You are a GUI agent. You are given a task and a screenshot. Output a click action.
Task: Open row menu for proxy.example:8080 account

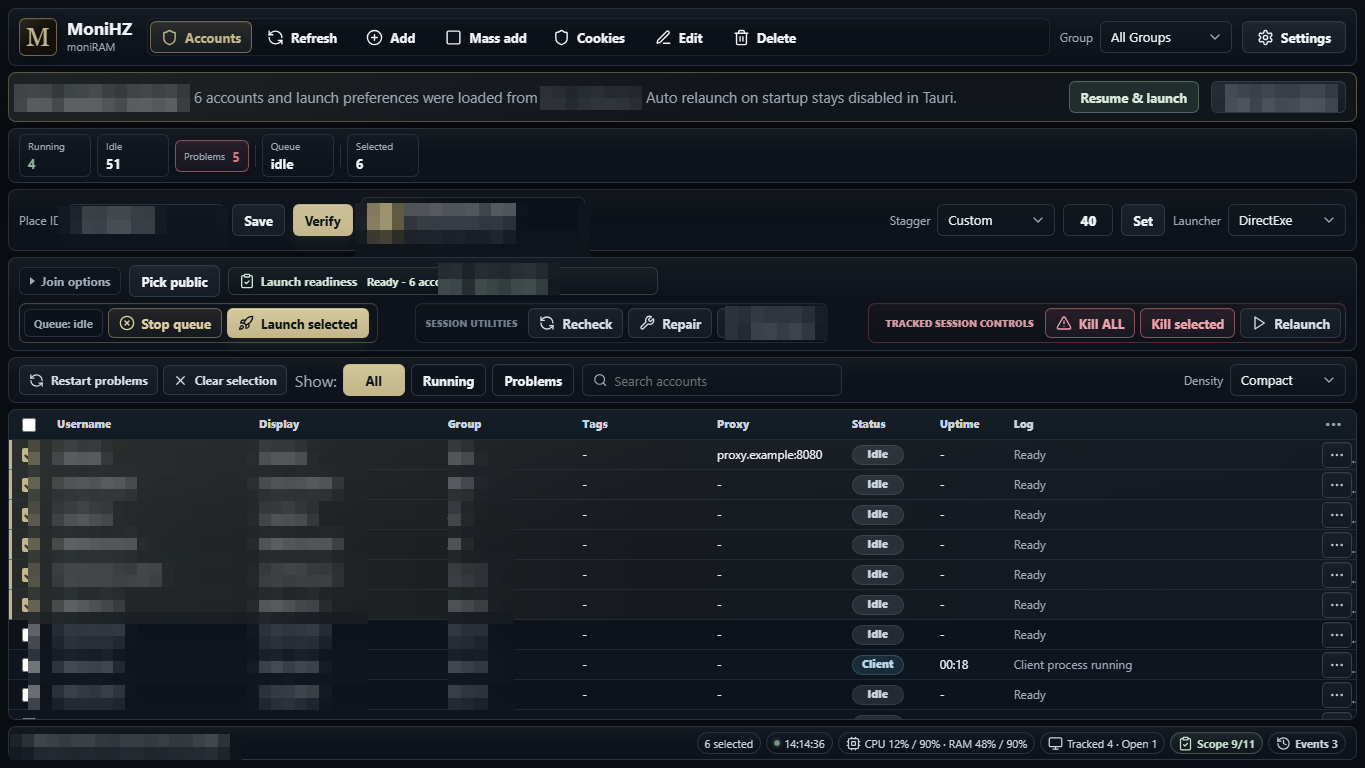point(1336,455)
